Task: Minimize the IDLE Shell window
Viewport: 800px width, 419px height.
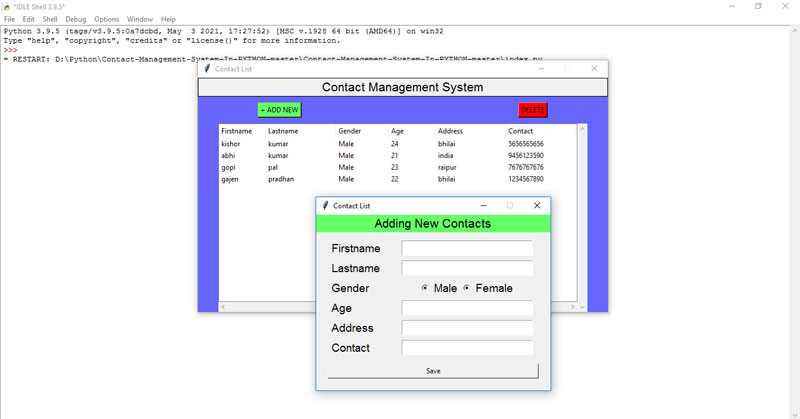Action: [x=732, y=6]
